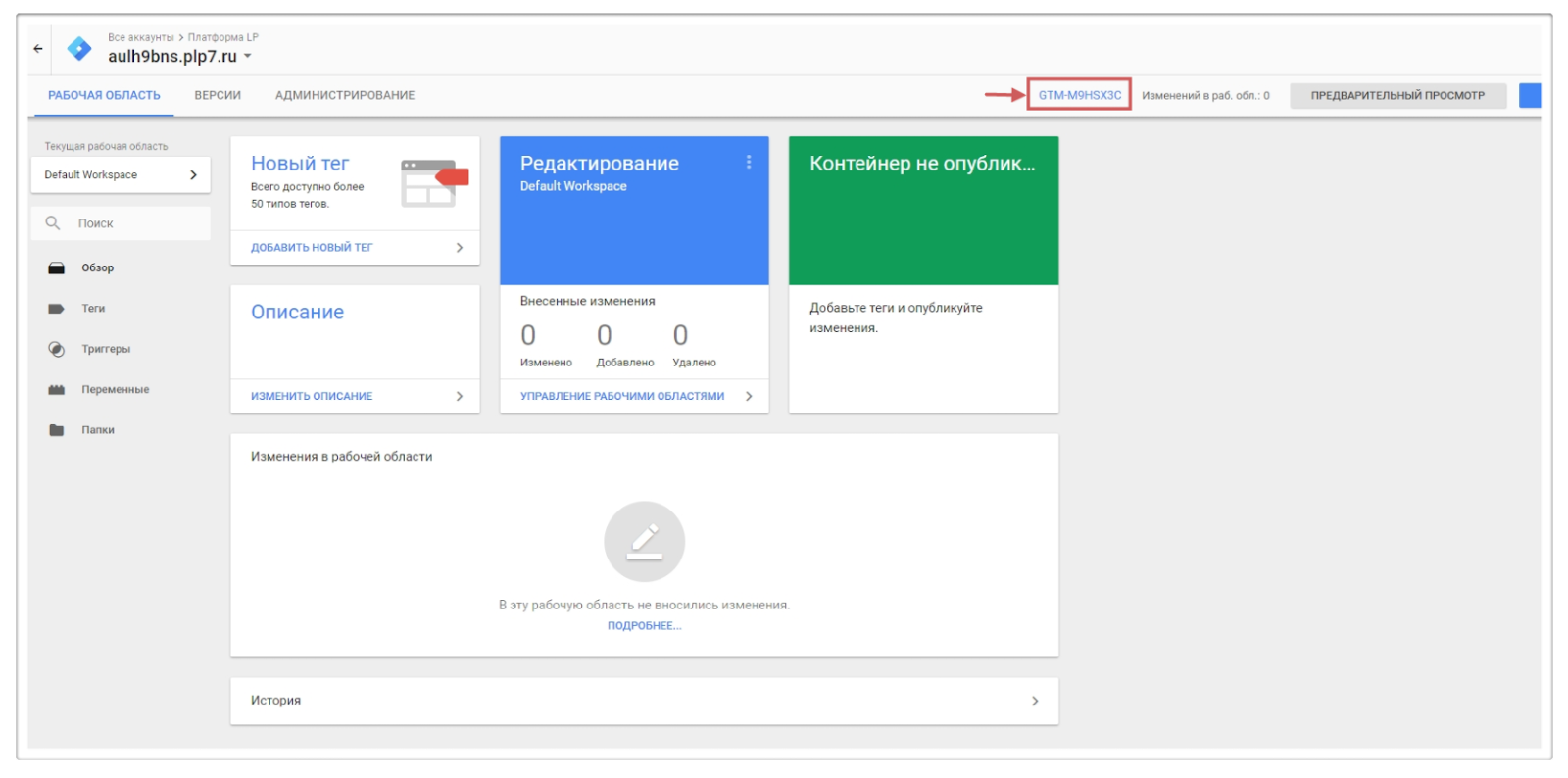The height and width of the screenshot is (778, 1568).
Task: Expand the aulh9bns.plp7.ru container dropdown
Action: [x=248, y=56]
